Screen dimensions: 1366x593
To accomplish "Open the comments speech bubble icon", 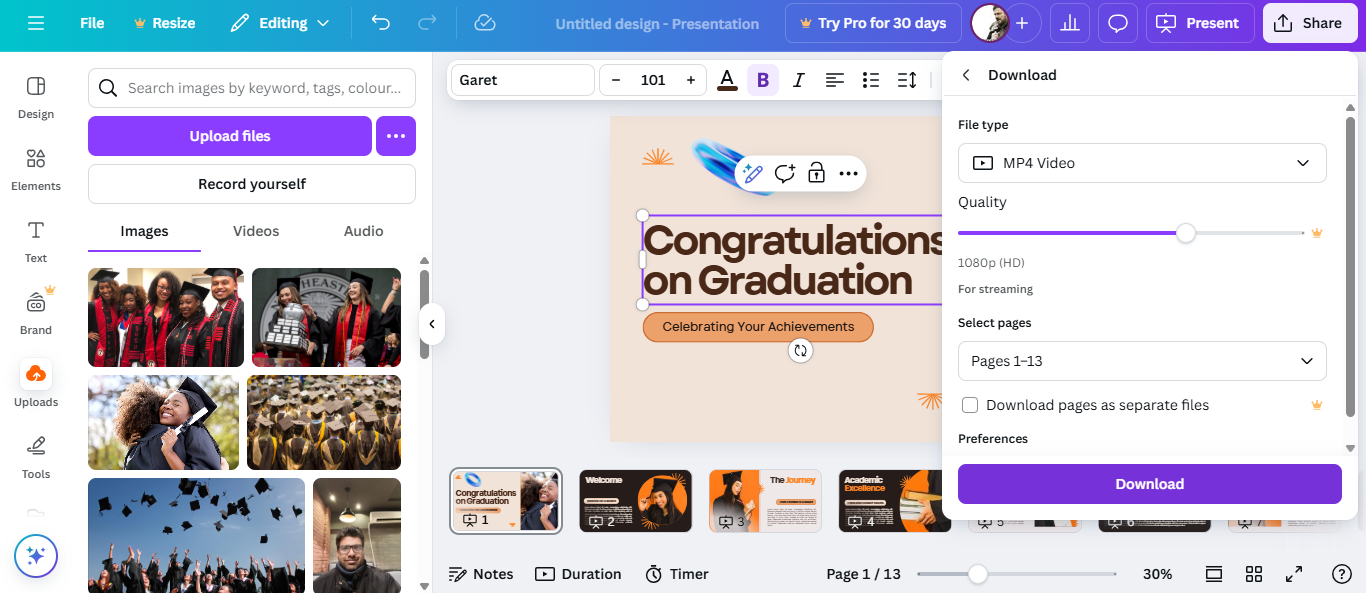I will 1118,23.
